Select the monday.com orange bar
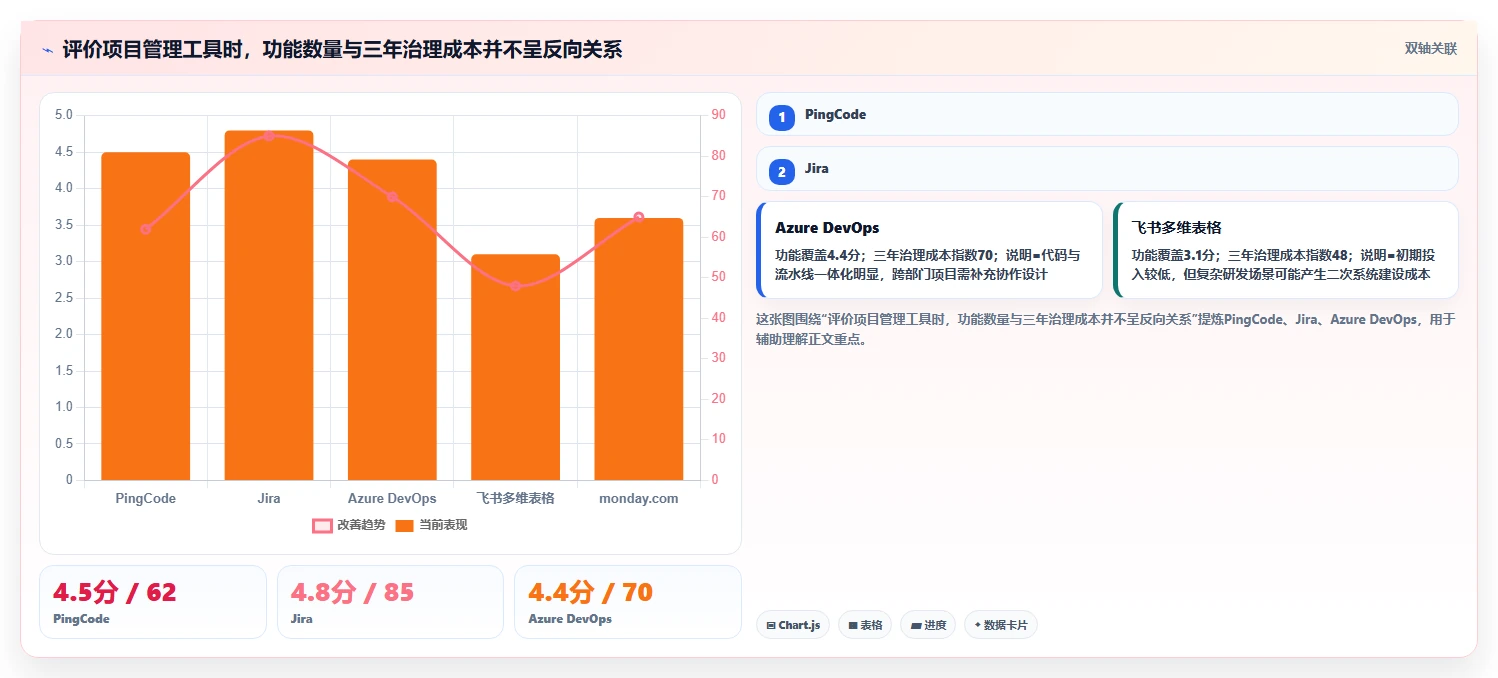1498x678 pixels. click(639, 349)
